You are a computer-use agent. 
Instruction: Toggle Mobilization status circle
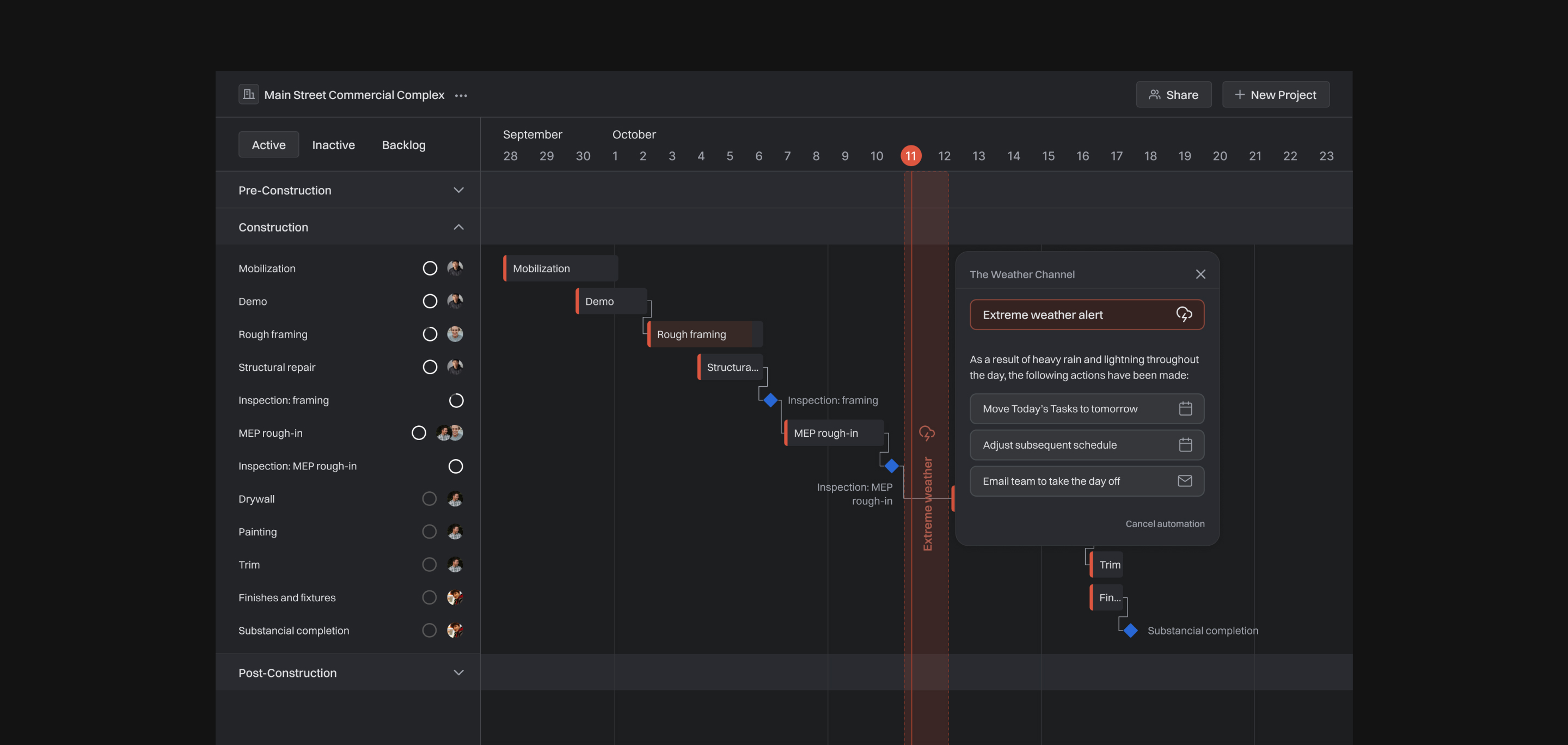click(430, 268)
